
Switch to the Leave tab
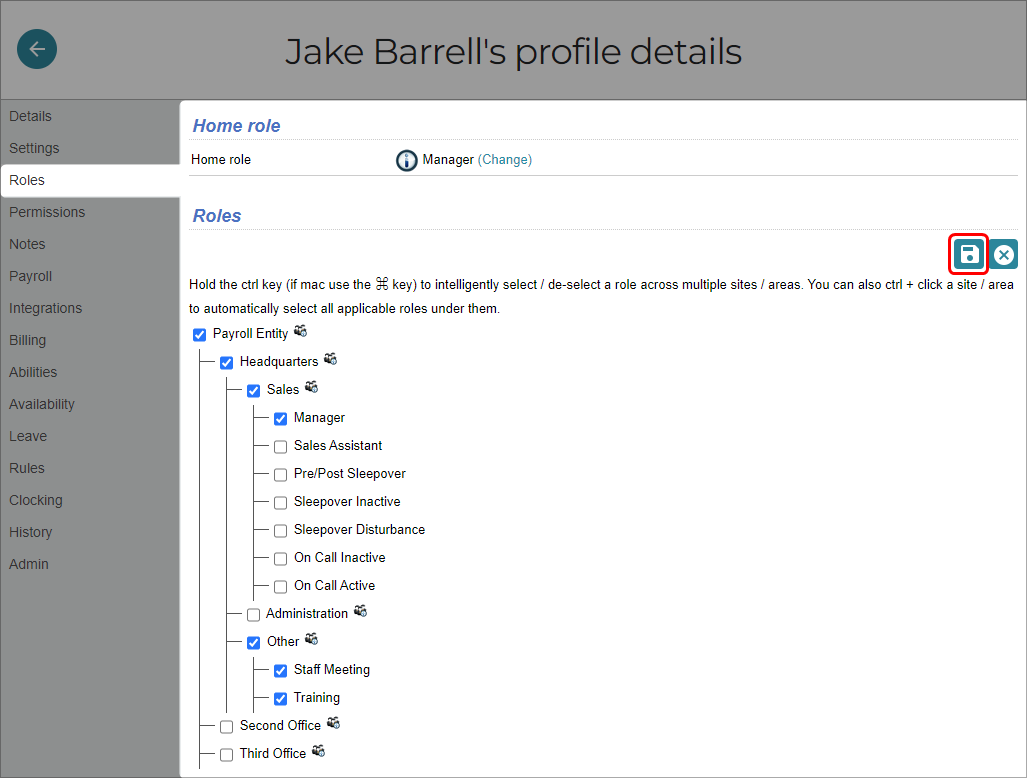[90, 436]
